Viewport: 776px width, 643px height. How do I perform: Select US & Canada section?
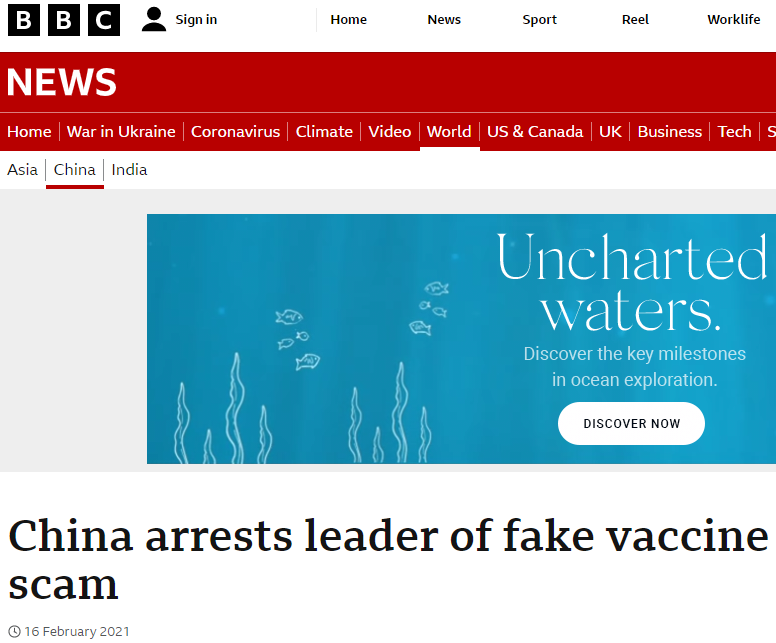[535, 132]
